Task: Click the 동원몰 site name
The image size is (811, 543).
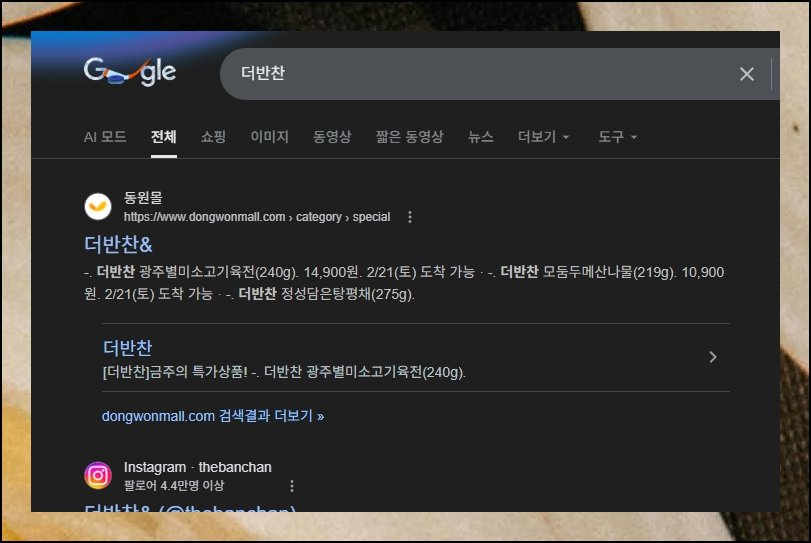Action: tap(143, 198)
